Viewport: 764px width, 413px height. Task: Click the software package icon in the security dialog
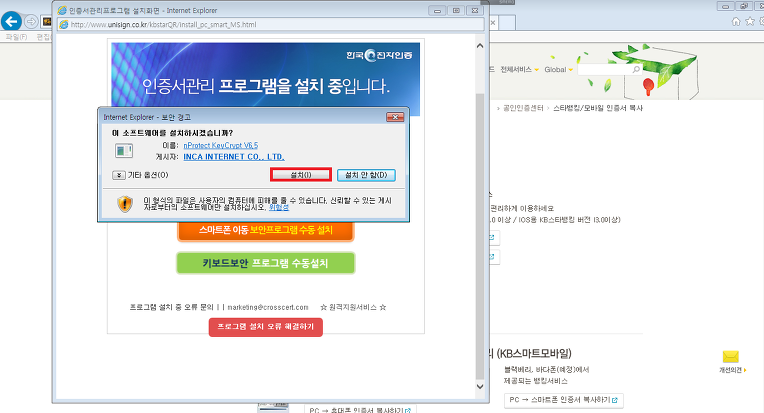(x=124, y=150)
